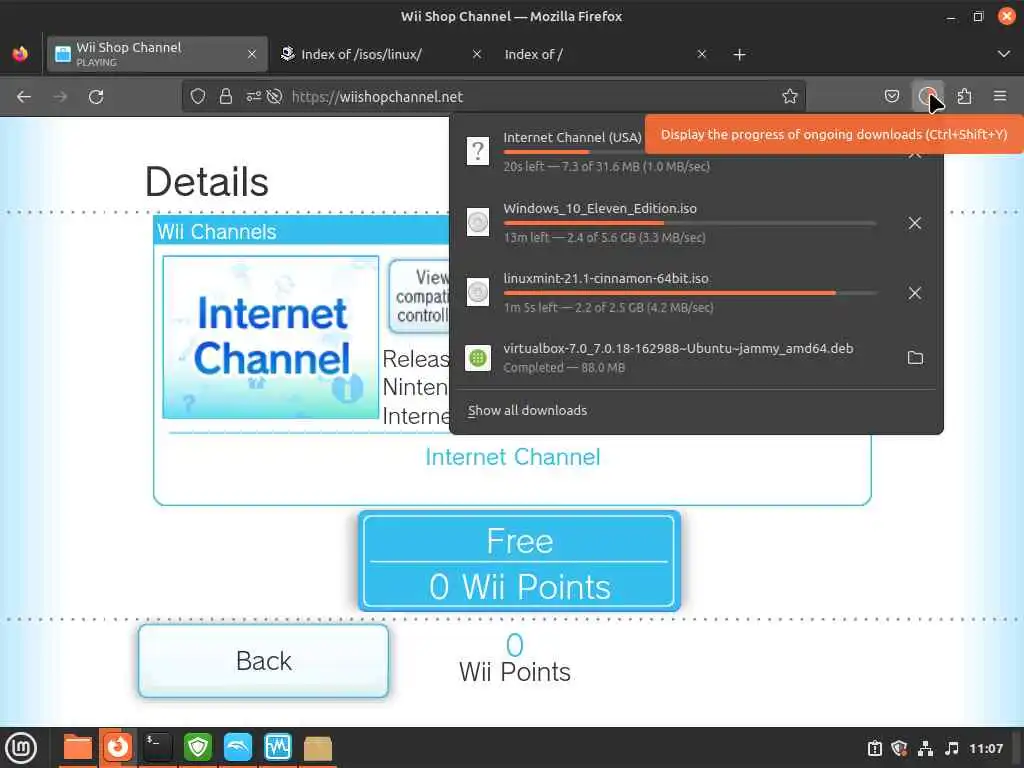
Task: Click update manager shield tray icon
Action: (899, 748)
